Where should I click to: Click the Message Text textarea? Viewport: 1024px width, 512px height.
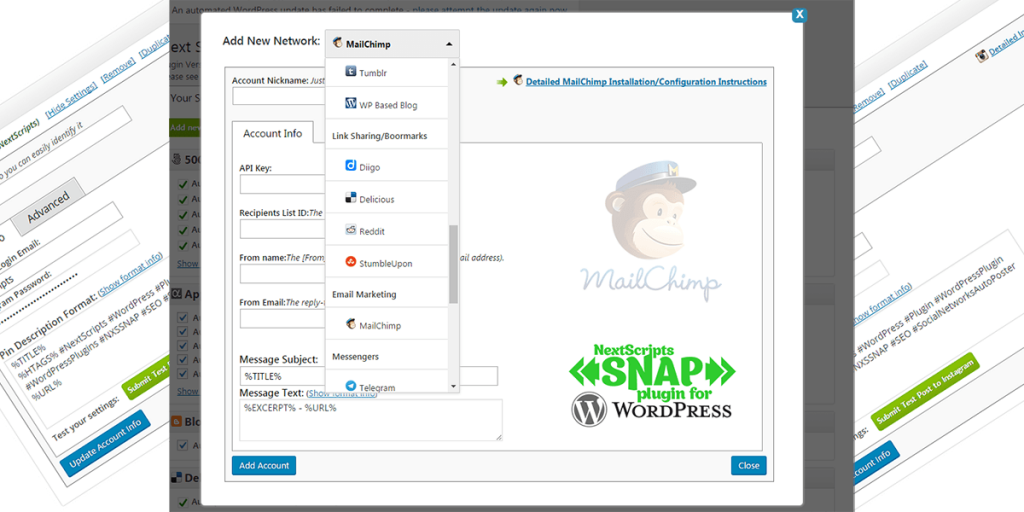click(x=371, y=420)
